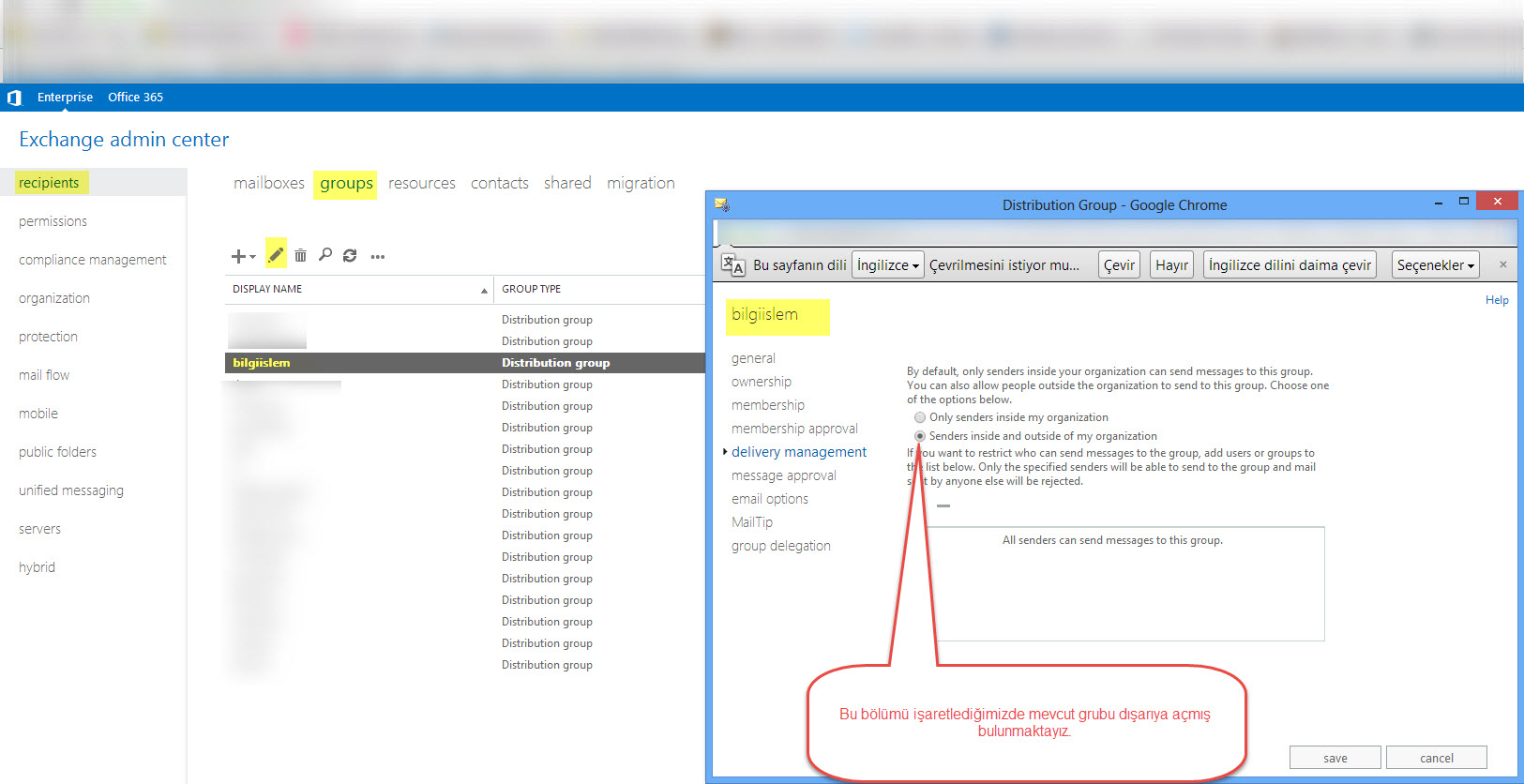Open the shared tab
The height and width of the screenshot is (784, 1524).
pyautogui.click(x=567, y=183)
